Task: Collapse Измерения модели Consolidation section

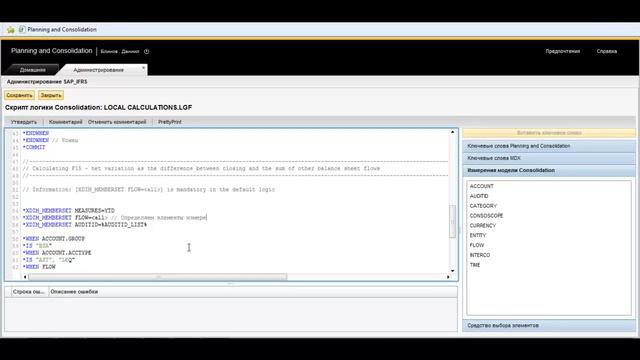Action: point(549,170)
